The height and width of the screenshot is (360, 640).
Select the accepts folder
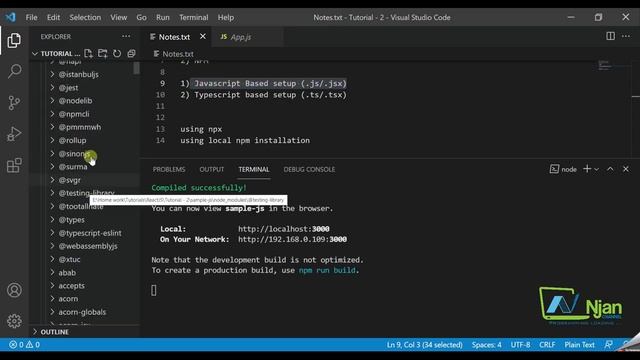coord(71,286)
